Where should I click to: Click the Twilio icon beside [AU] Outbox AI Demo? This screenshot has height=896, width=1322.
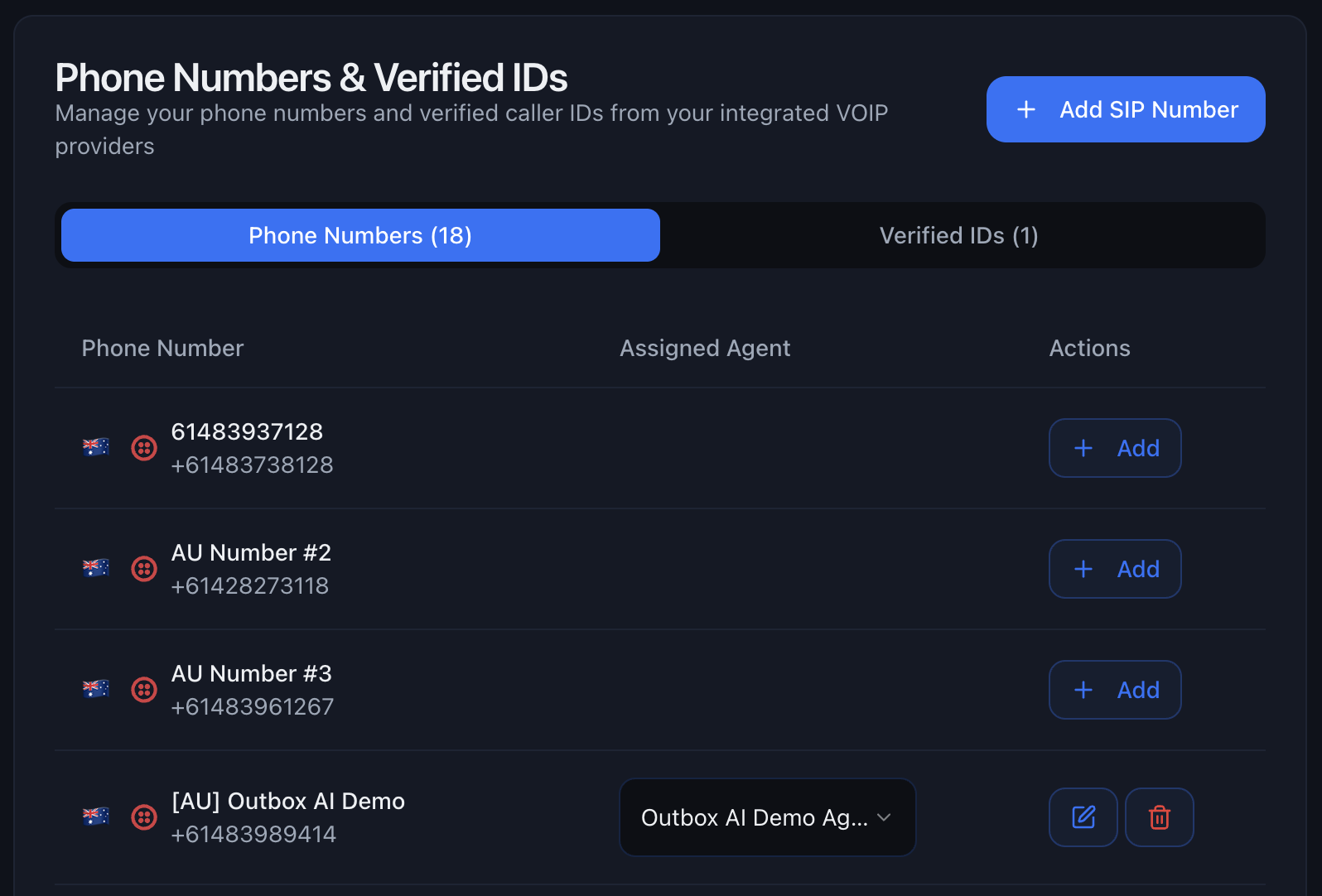point(143,817)
